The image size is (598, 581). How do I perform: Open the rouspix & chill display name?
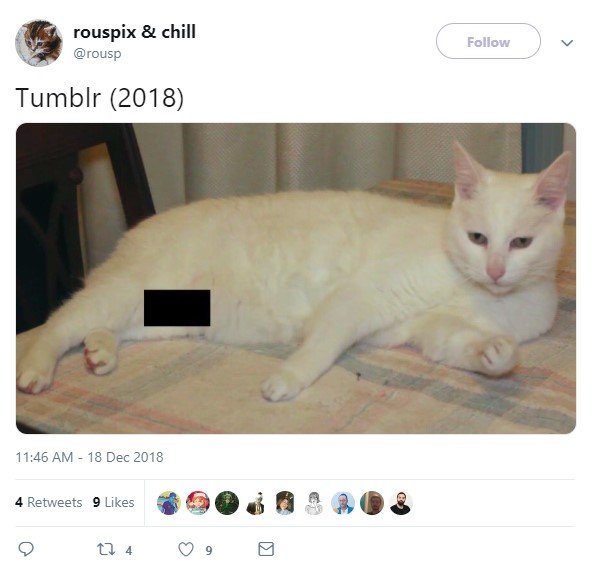click(x=134, y=32)
